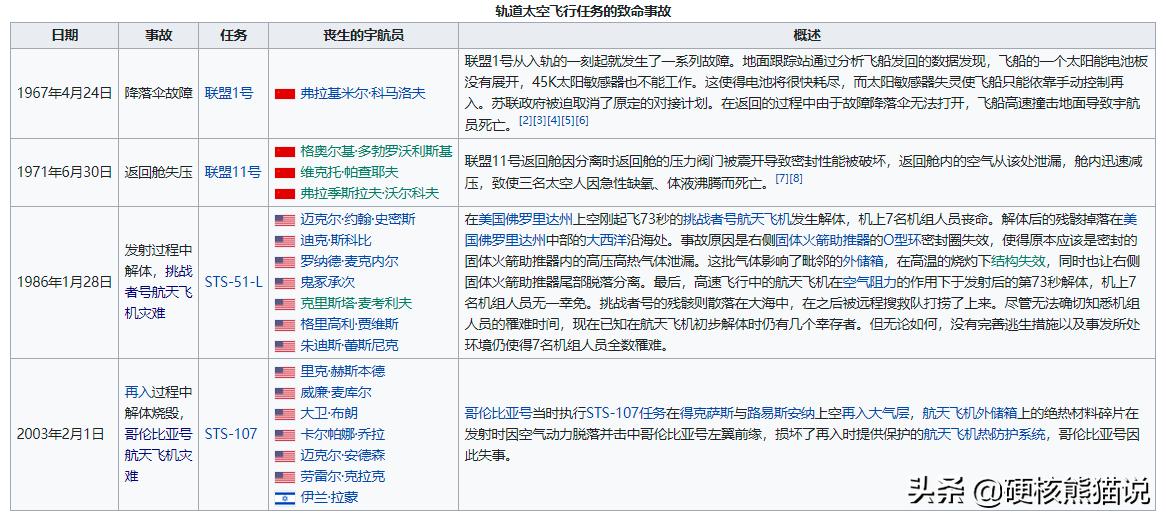Click the Soviet flag beside 维克托·帕查耶夫
The width and height of the screenshot is (1166, 521).
(x=285, y=172)
